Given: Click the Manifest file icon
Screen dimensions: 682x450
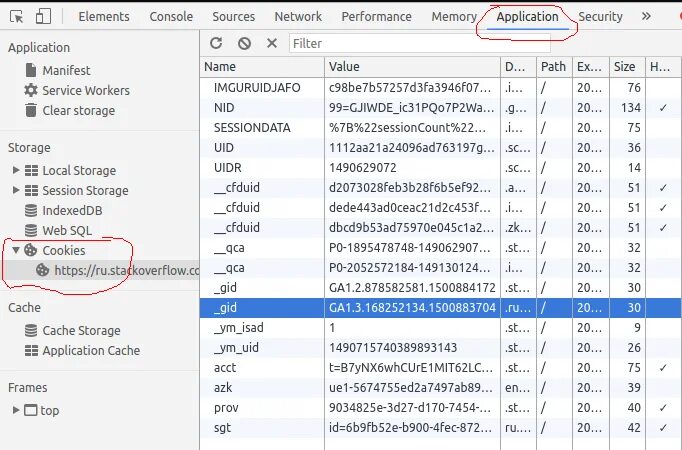Looking at the screenshot, I should pos(31,70).
